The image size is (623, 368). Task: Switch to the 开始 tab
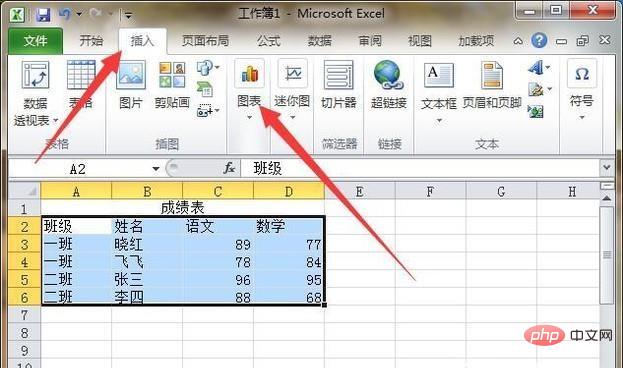[91, 41]
